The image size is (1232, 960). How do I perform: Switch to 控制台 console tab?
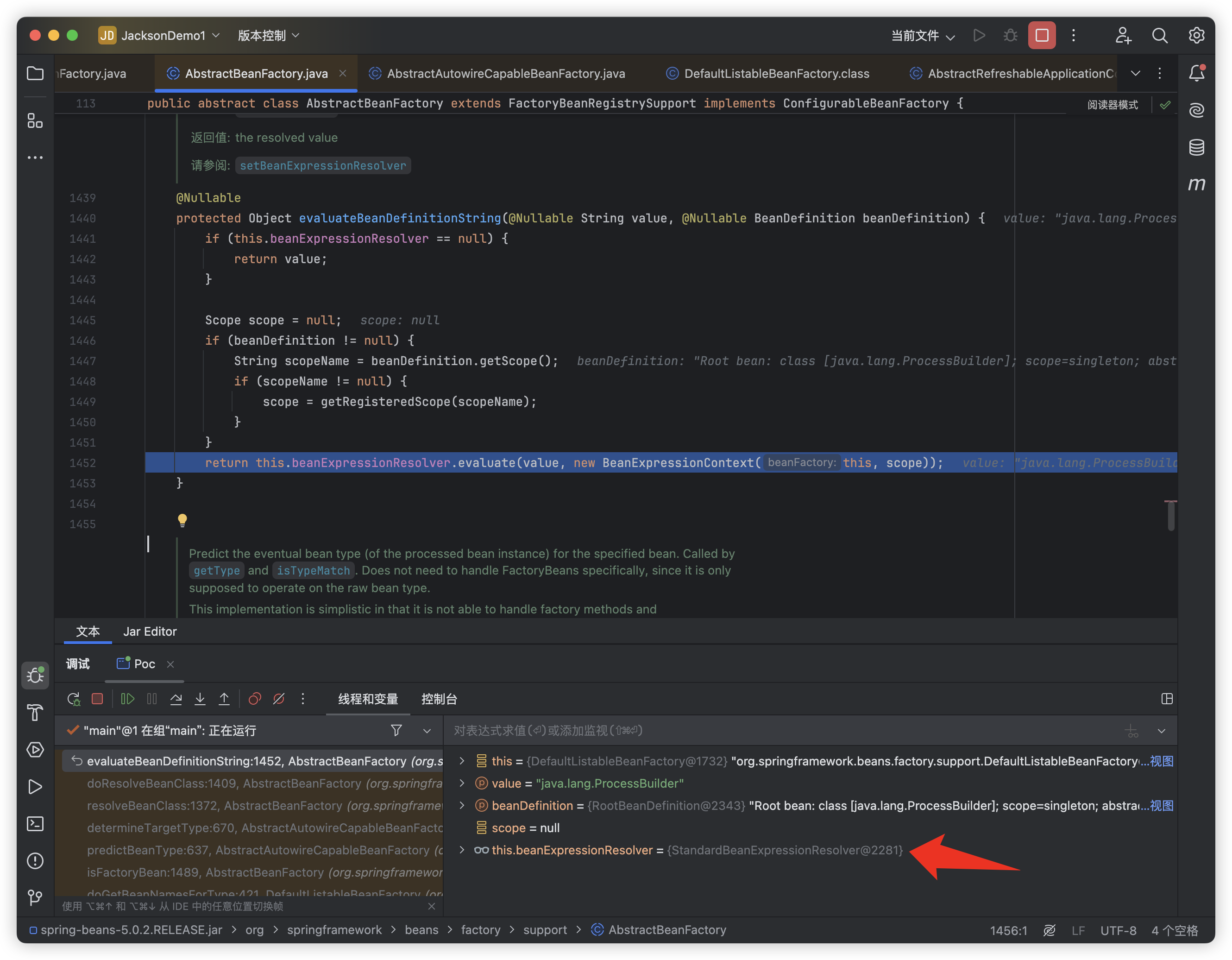pos(439,699)
